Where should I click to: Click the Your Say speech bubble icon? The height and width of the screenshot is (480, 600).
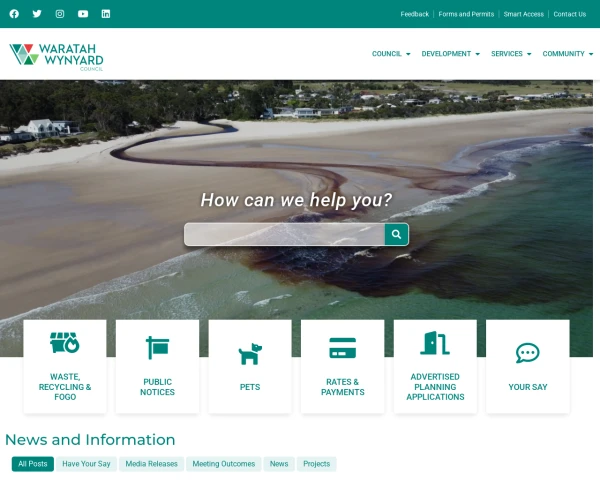click(527, 353)
